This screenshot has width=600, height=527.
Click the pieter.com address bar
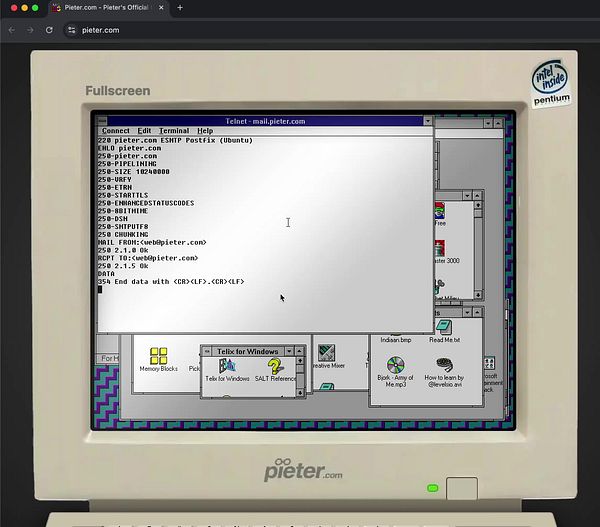329,30
